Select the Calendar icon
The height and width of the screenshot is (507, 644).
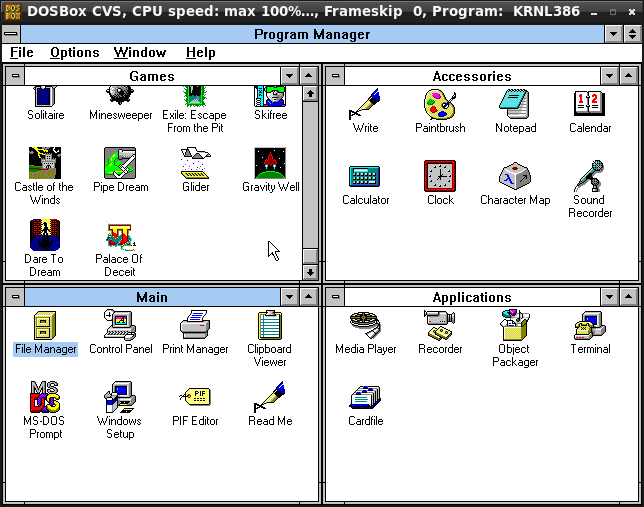coord(590,104)
